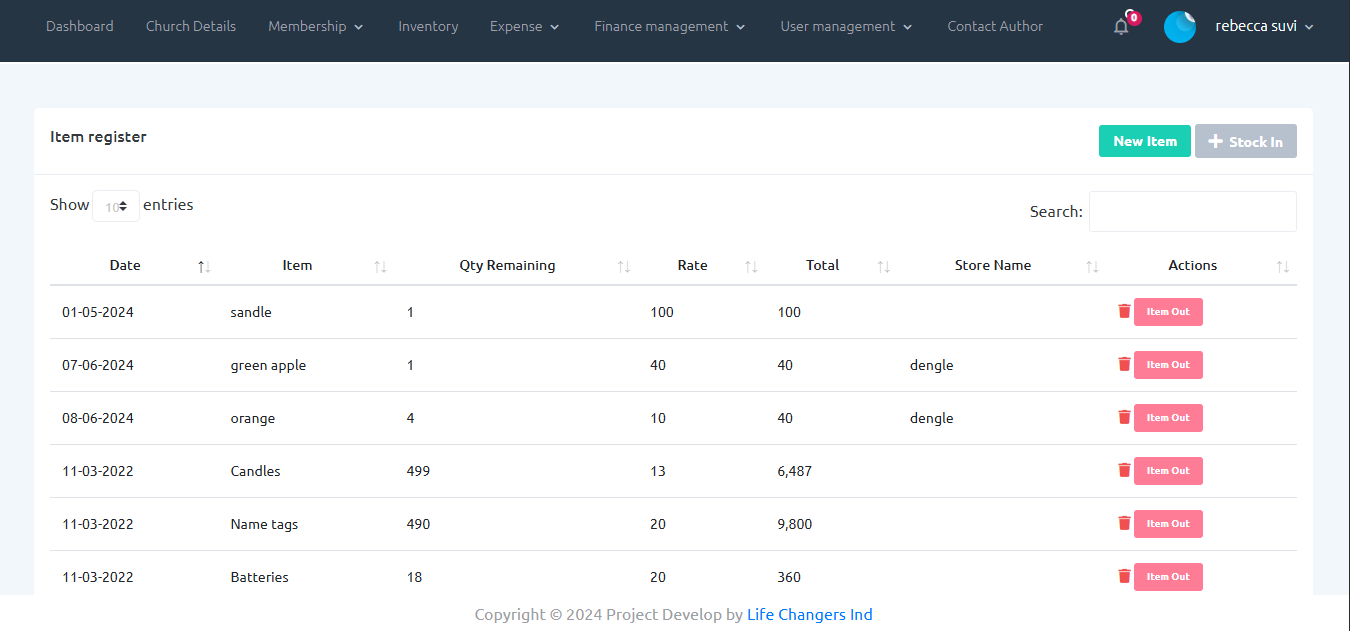Viewport: 1350px width, 631px height.
Task: Change the show entries count selector
Action: pos(116,206)
